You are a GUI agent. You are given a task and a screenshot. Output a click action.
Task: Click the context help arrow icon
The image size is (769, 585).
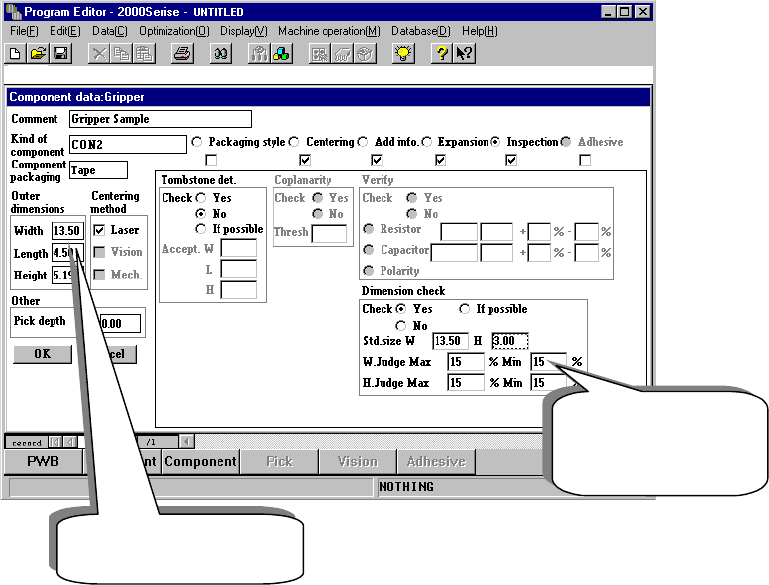464,54
